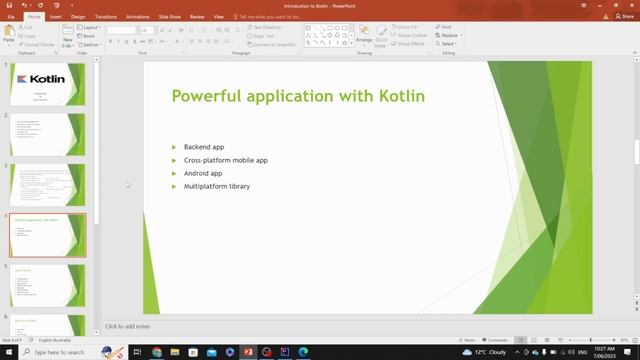Click Cut in Clipboard group

(25, 27)
